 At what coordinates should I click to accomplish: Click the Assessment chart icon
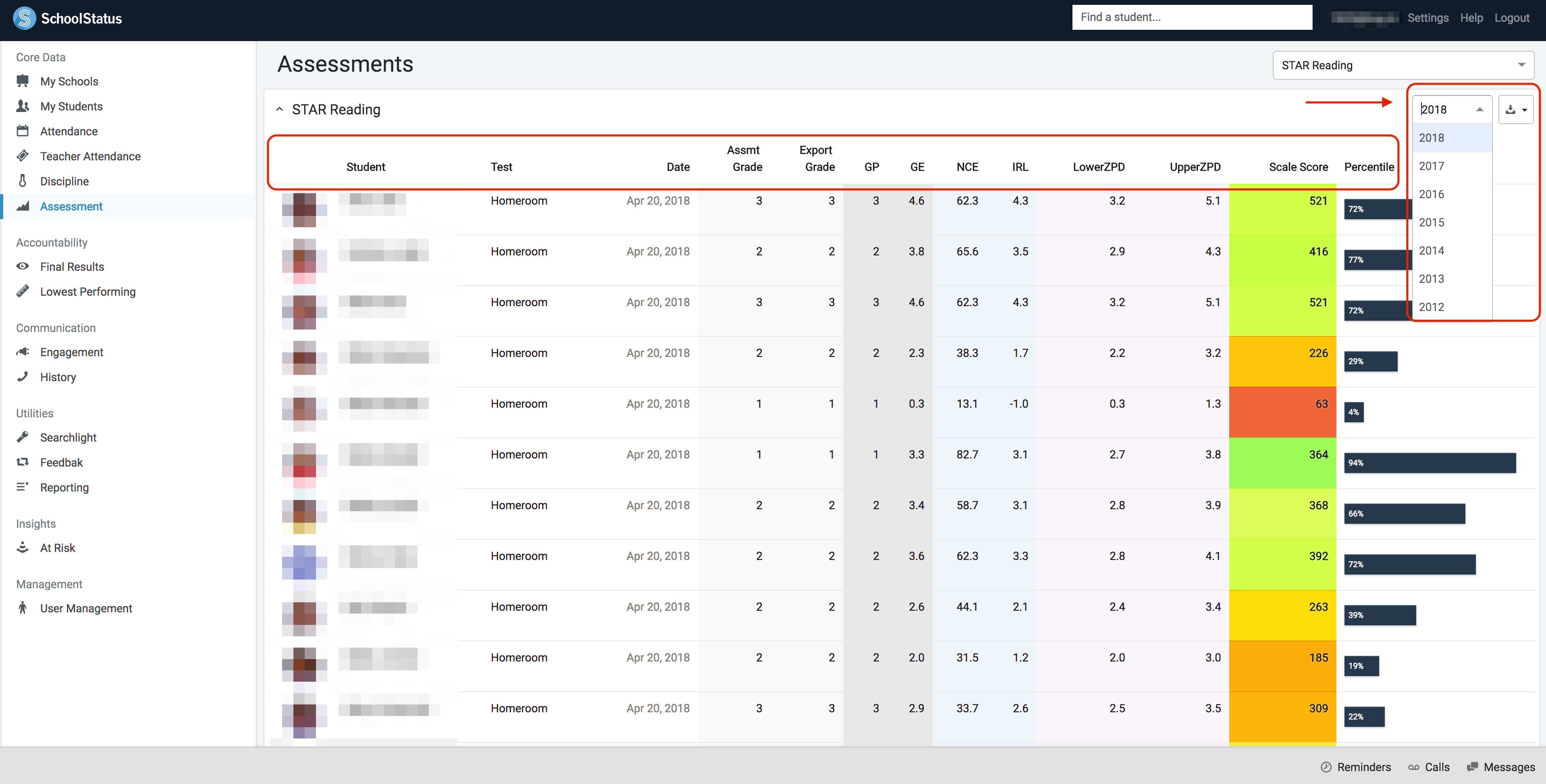click(x=23, y=206)
